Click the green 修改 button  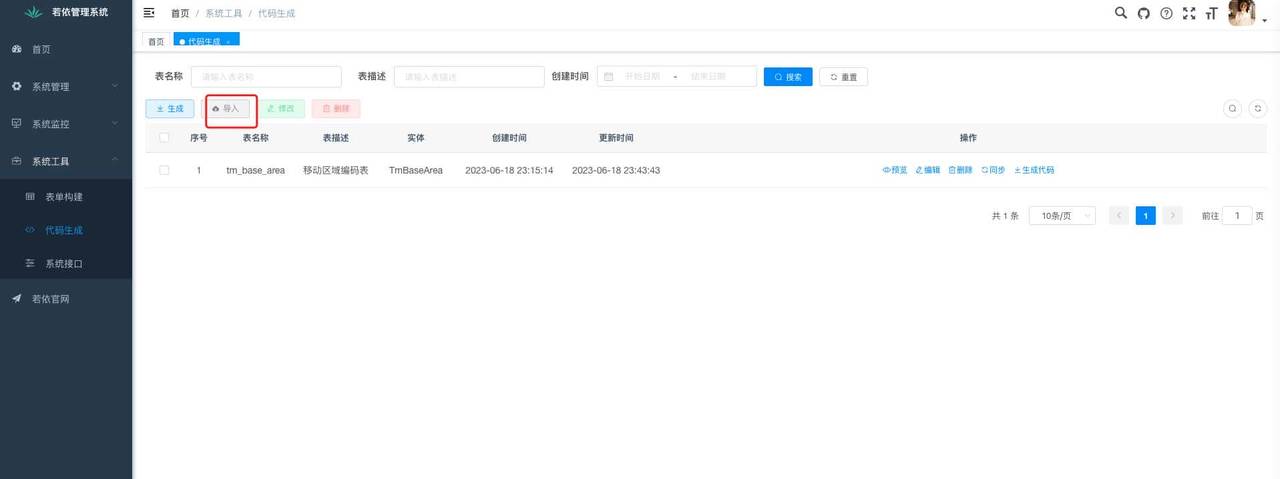[x=281, y=108]
